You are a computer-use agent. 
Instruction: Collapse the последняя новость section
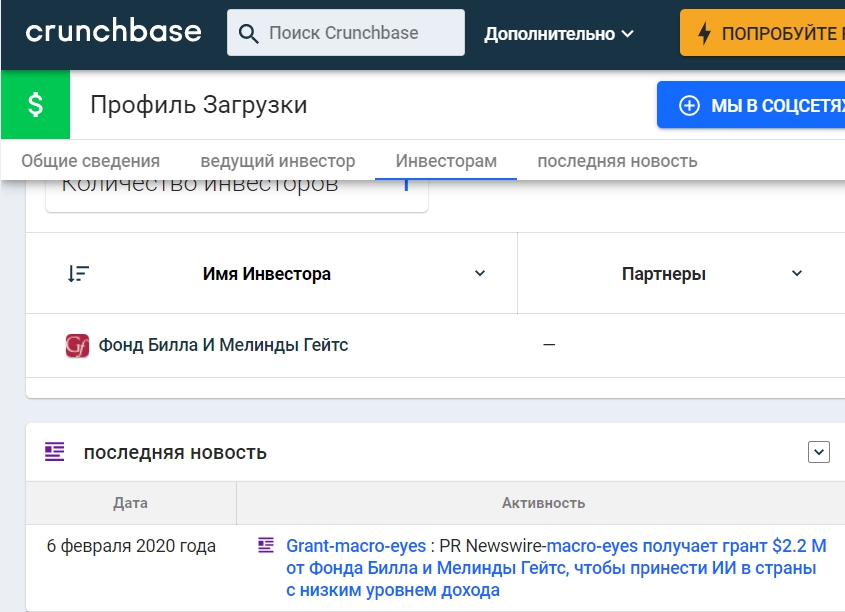pyautogui.click(x=819, y=452)
